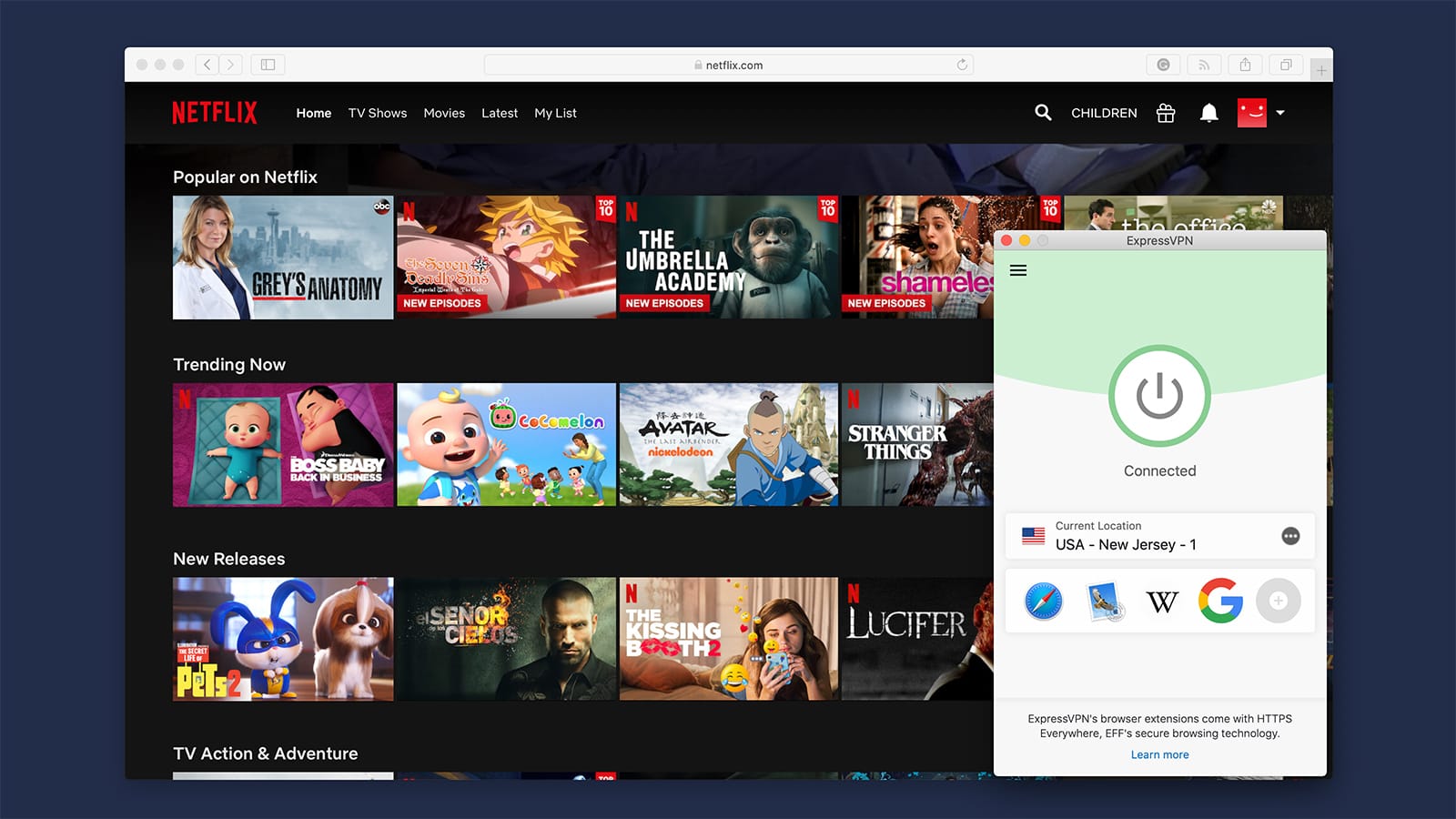This screenshot has width=1456, height=819.
Task: Open the gift box icon in Netflix
Action: [x=1166, y=113]
